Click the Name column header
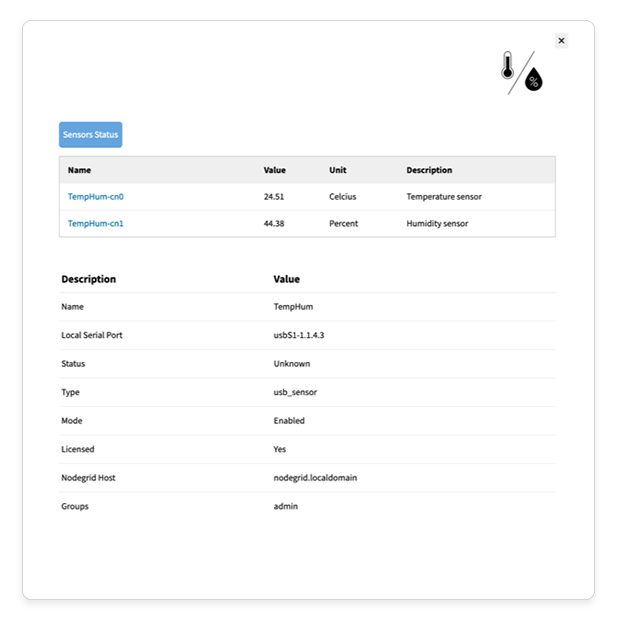Image resolution: width=622 pixels, height=628 pixels. (x=79, y=170)
